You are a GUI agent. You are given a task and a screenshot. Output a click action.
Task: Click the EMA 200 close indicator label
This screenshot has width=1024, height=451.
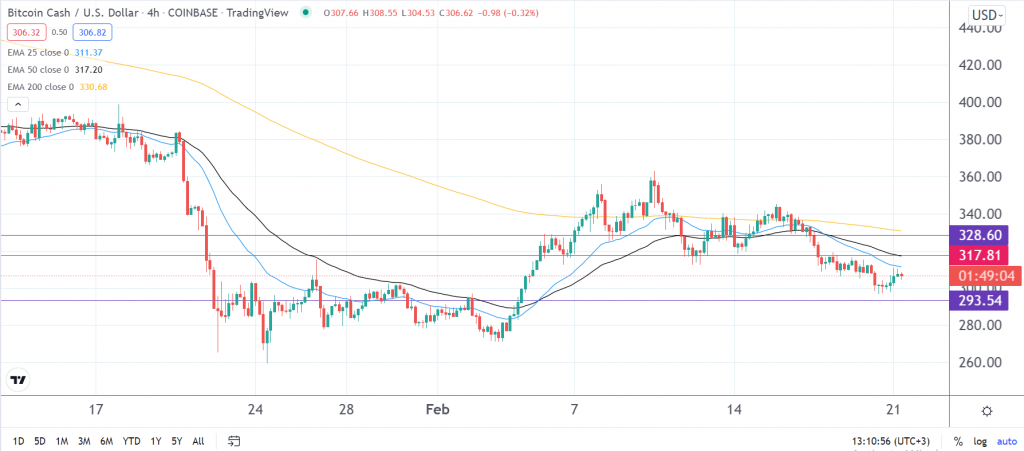(40, 87)
